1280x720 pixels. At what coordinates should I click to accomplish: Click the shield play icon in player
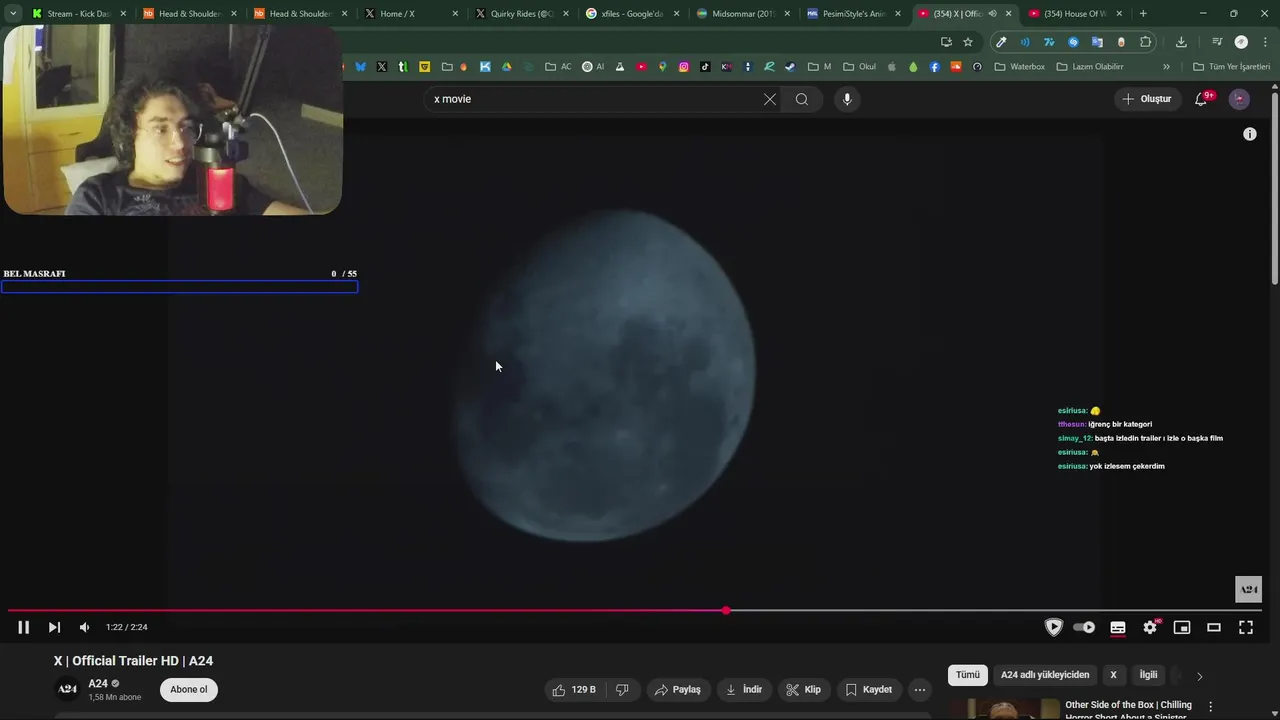[x=1053, y=627]
